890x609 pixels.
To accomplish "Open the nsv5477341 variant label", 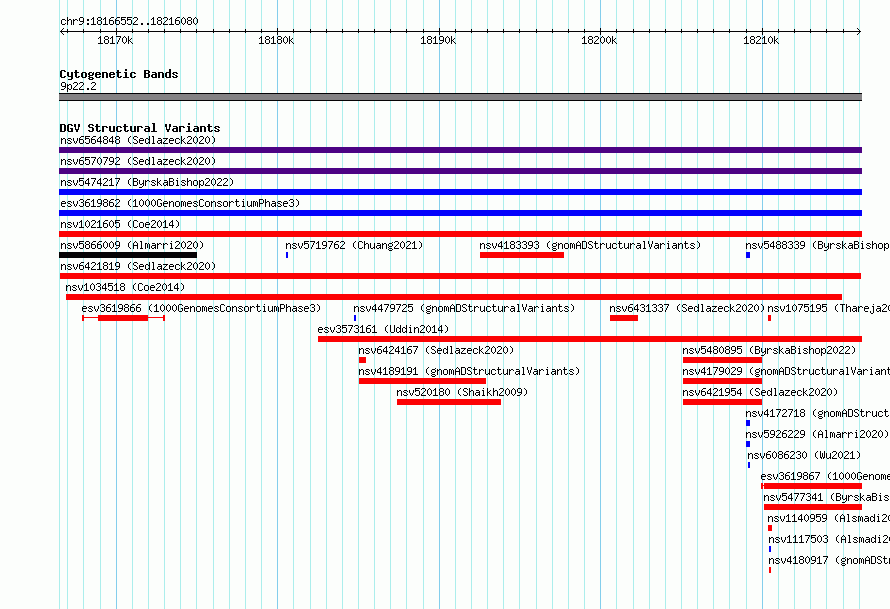I will [x=826, y=497].
